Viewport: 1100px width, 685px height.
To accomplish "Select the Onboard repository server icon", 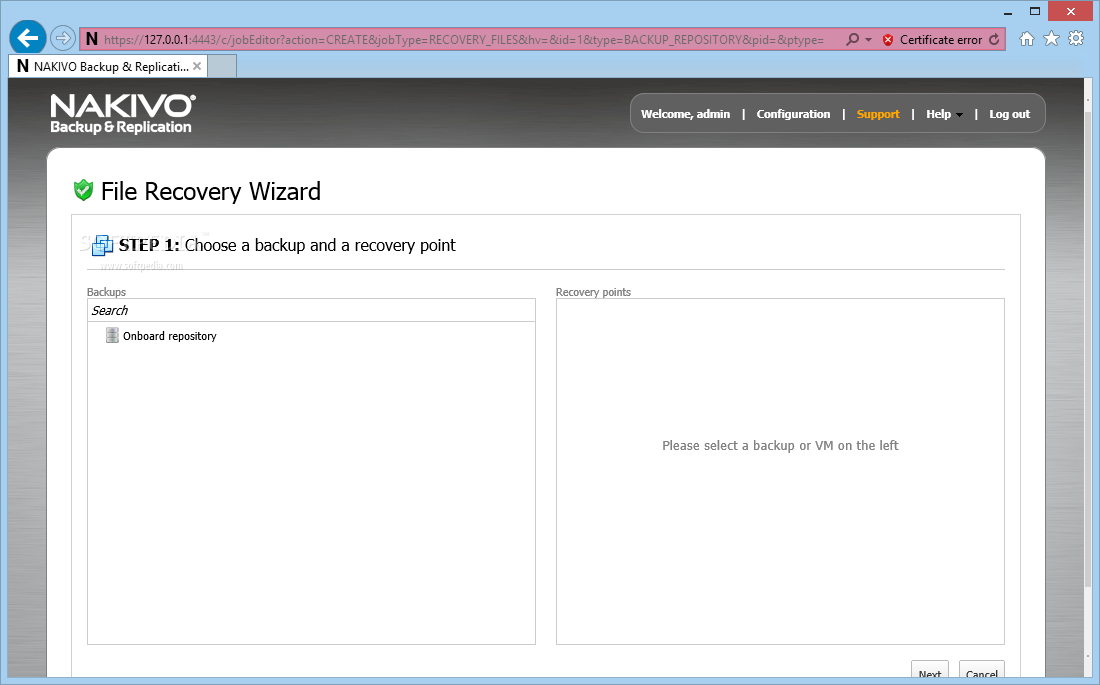I will pos(112,335).
